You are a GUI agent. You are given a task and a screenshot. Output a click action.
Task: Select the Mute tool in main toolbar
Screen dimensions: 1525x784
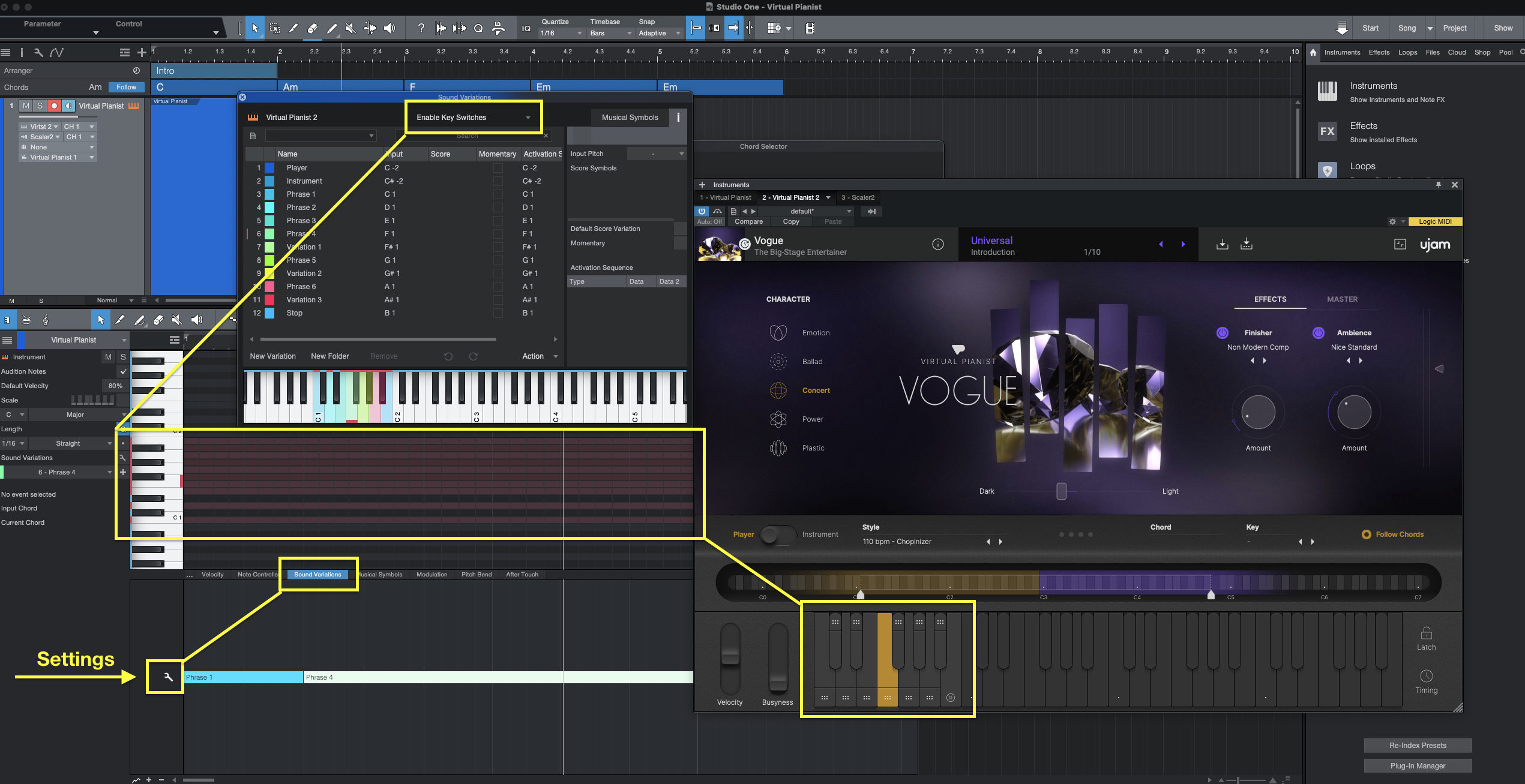click(351, 28)
